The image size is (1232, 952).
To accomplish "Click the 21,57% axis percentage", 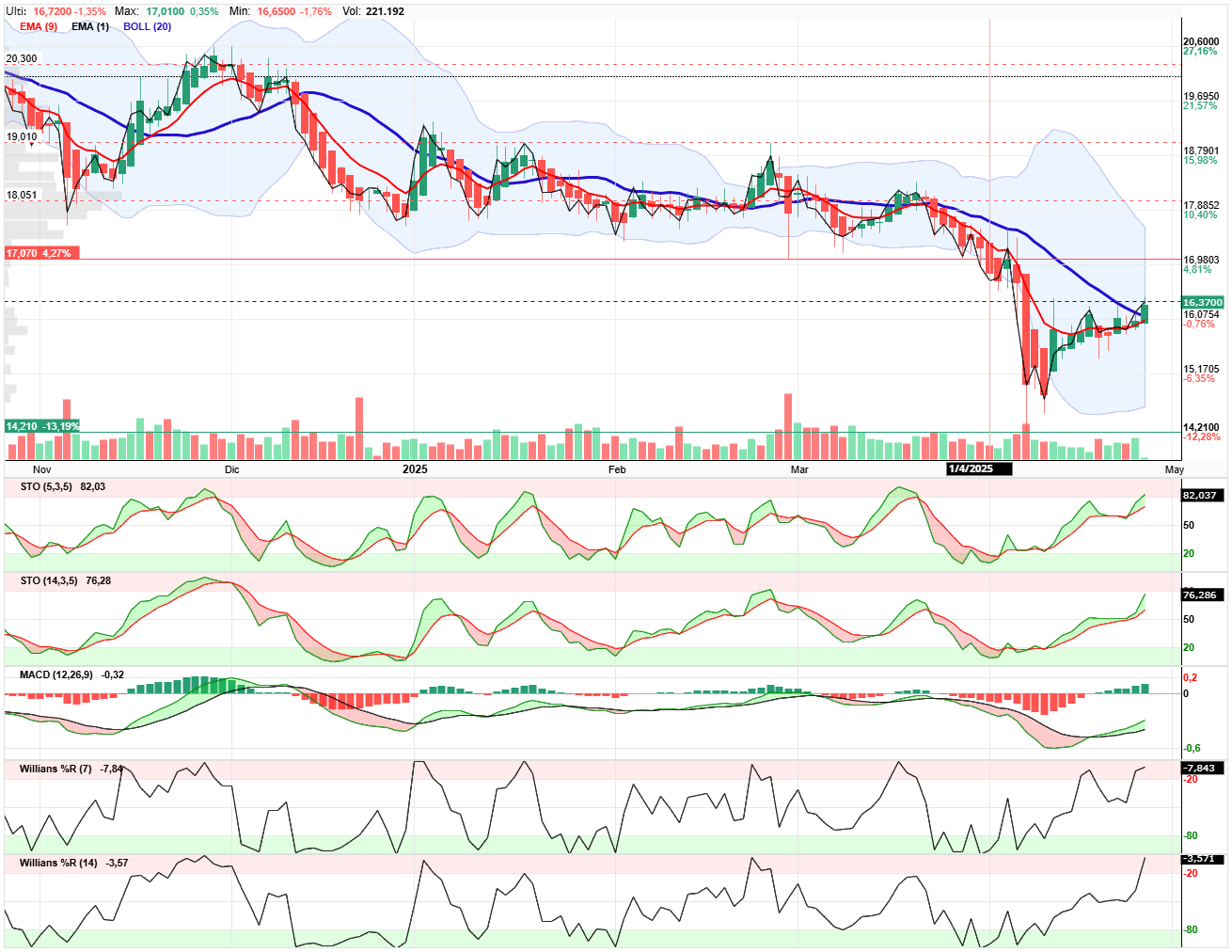I will [x=1200, y=105].
